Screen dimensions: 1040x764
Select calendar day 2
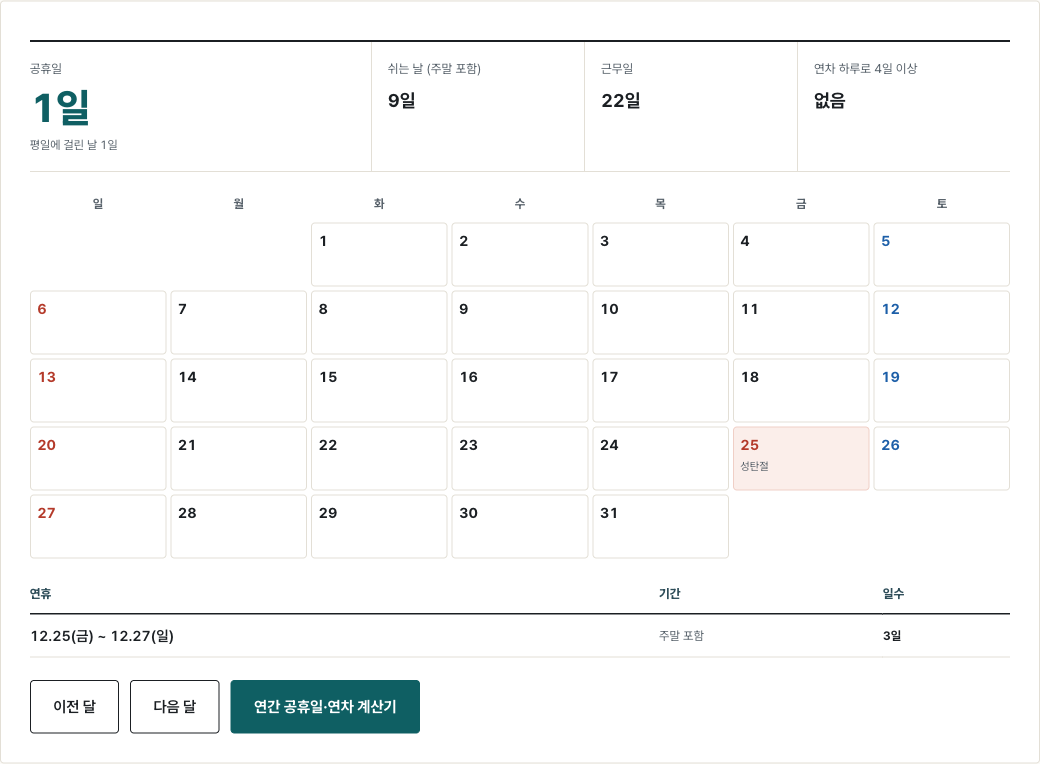click(x=520, y=255)
